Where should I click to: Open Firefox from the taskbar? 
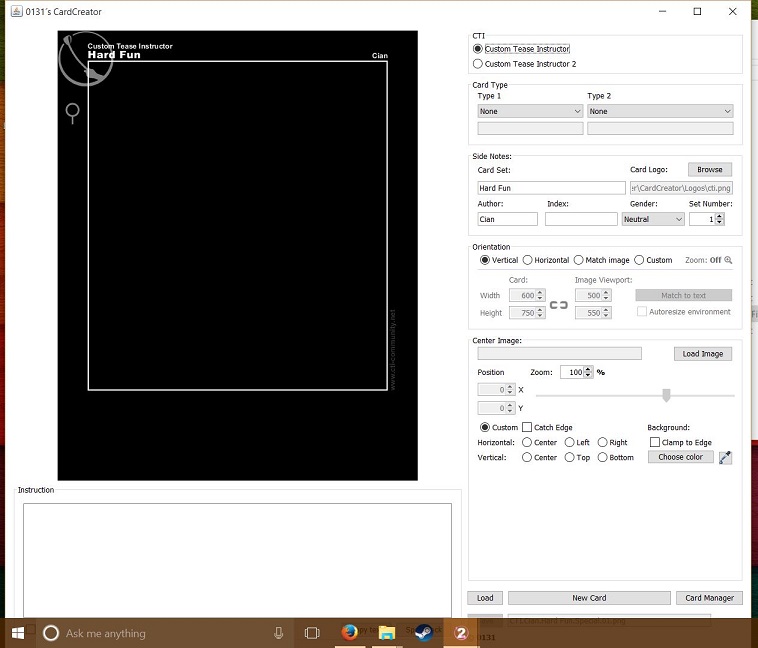point(350,632)
